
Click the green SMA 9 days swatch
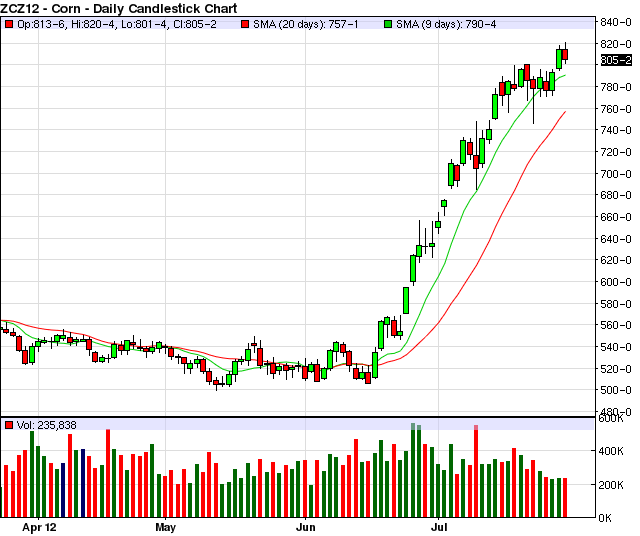[x=388, y=24]
